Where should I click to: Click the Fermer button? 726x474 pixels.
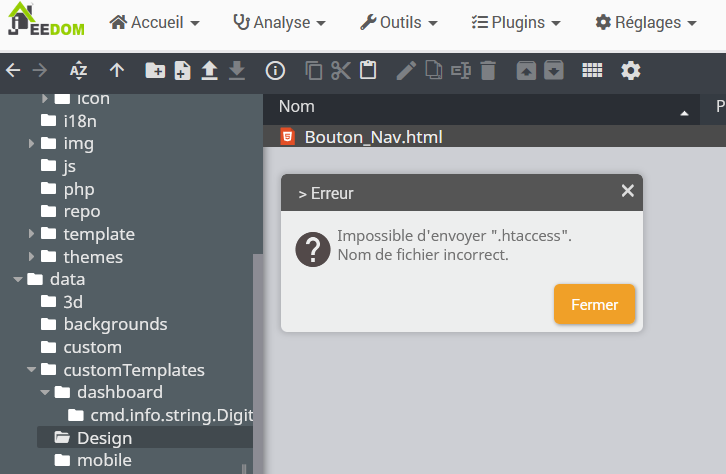[x=594, y=305]
